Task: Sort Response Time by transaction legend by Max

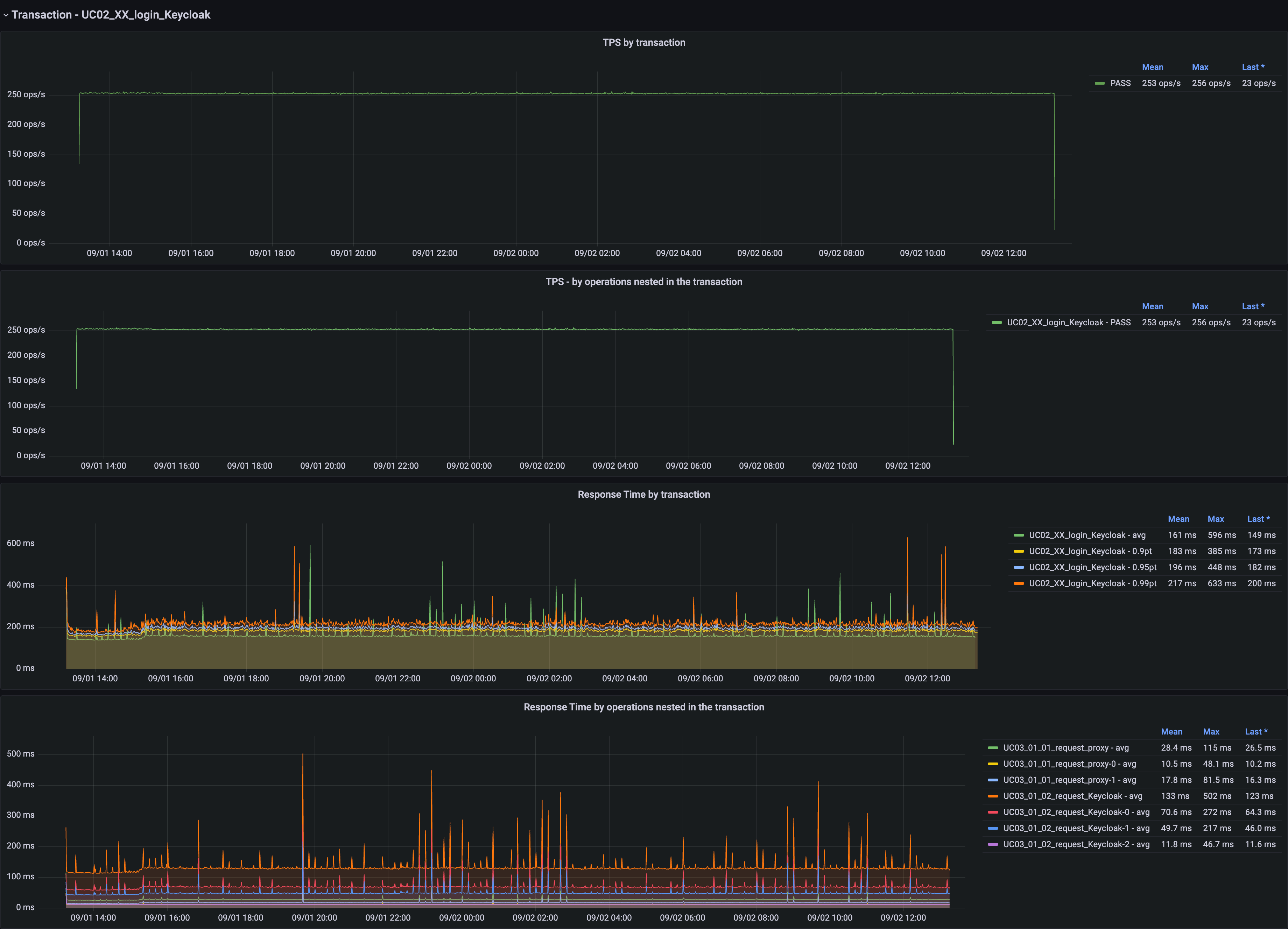Action: coord(1216,519)
